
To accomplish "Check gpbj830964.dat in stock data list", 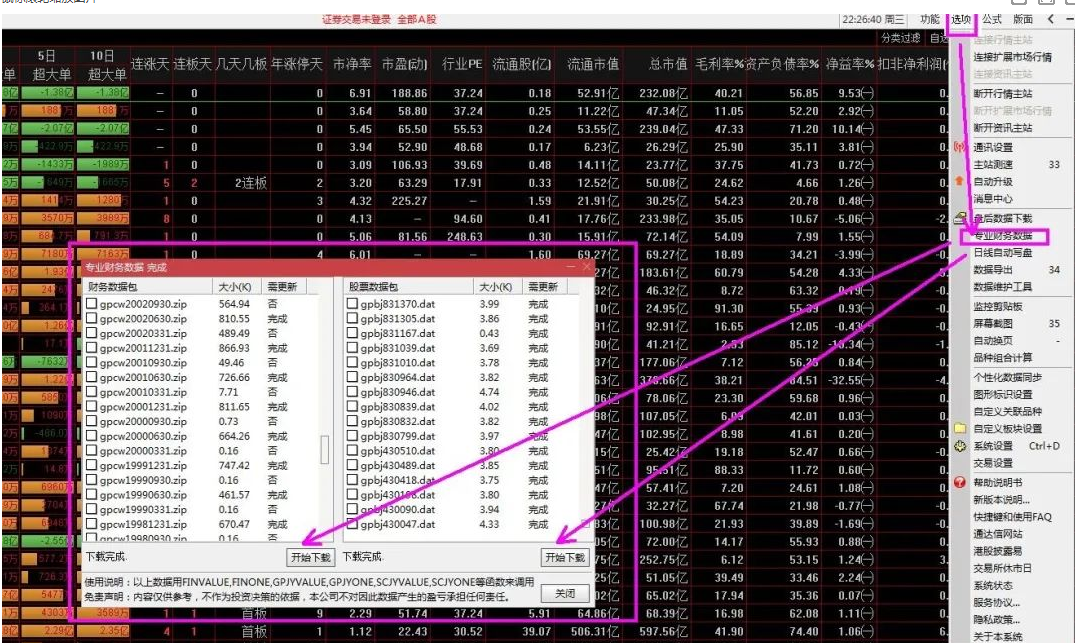I will (352, 377).
